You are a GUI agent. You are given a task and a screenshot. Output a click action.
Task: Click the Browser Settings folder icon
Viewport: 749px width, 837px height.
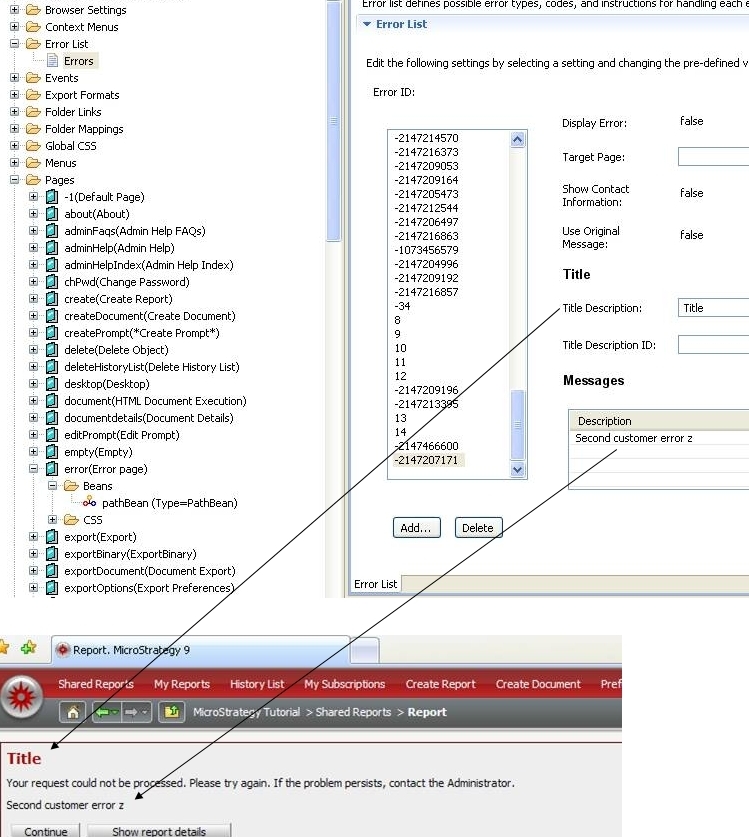33,10
